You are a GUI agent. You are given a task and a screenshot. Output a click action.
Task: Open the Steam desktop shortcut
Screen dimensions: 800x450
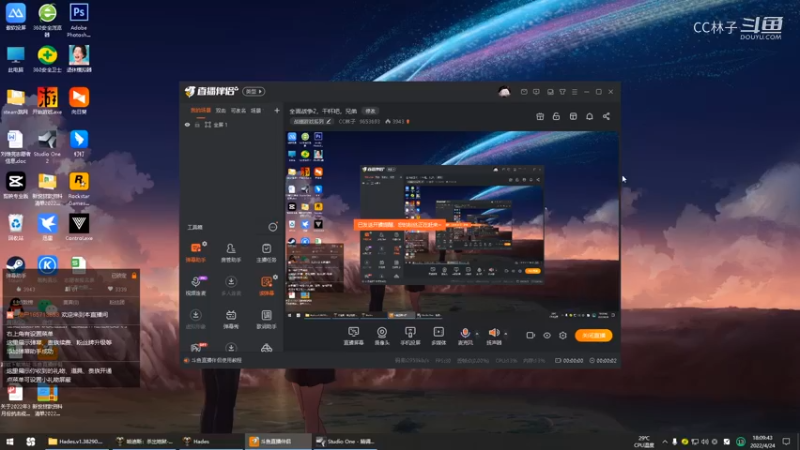(x=15, y=268)
